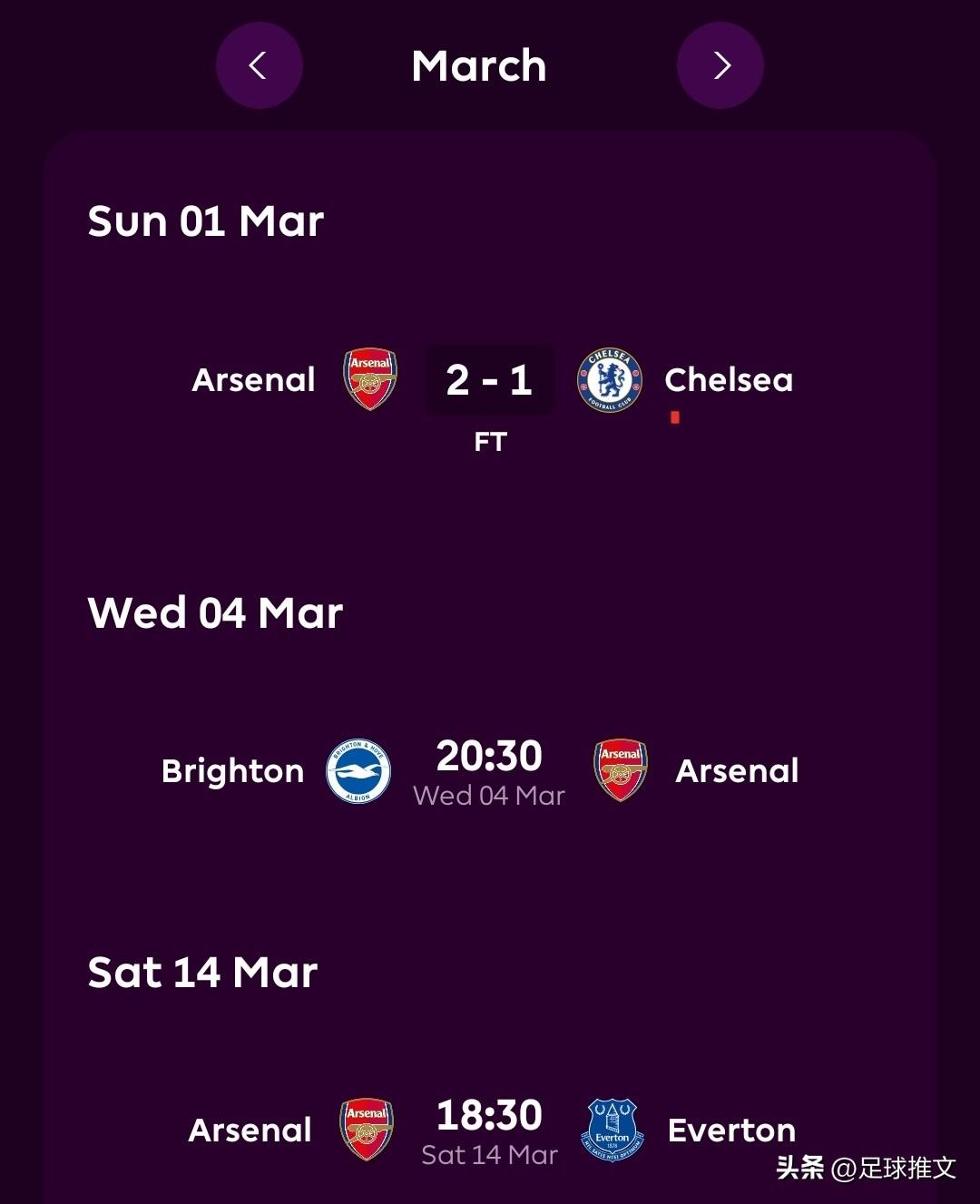Select the Everton team name

click(x=731, y=1131)
